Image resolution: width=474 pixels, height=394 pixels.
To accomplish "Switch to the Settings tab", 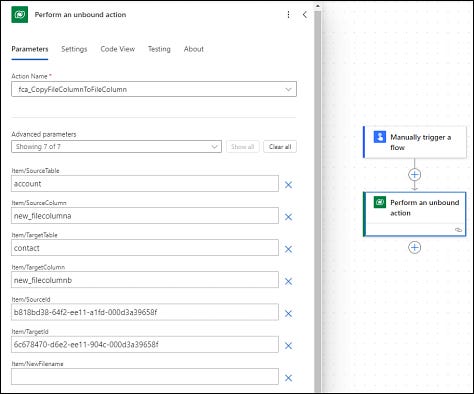I will click(74, 49).
